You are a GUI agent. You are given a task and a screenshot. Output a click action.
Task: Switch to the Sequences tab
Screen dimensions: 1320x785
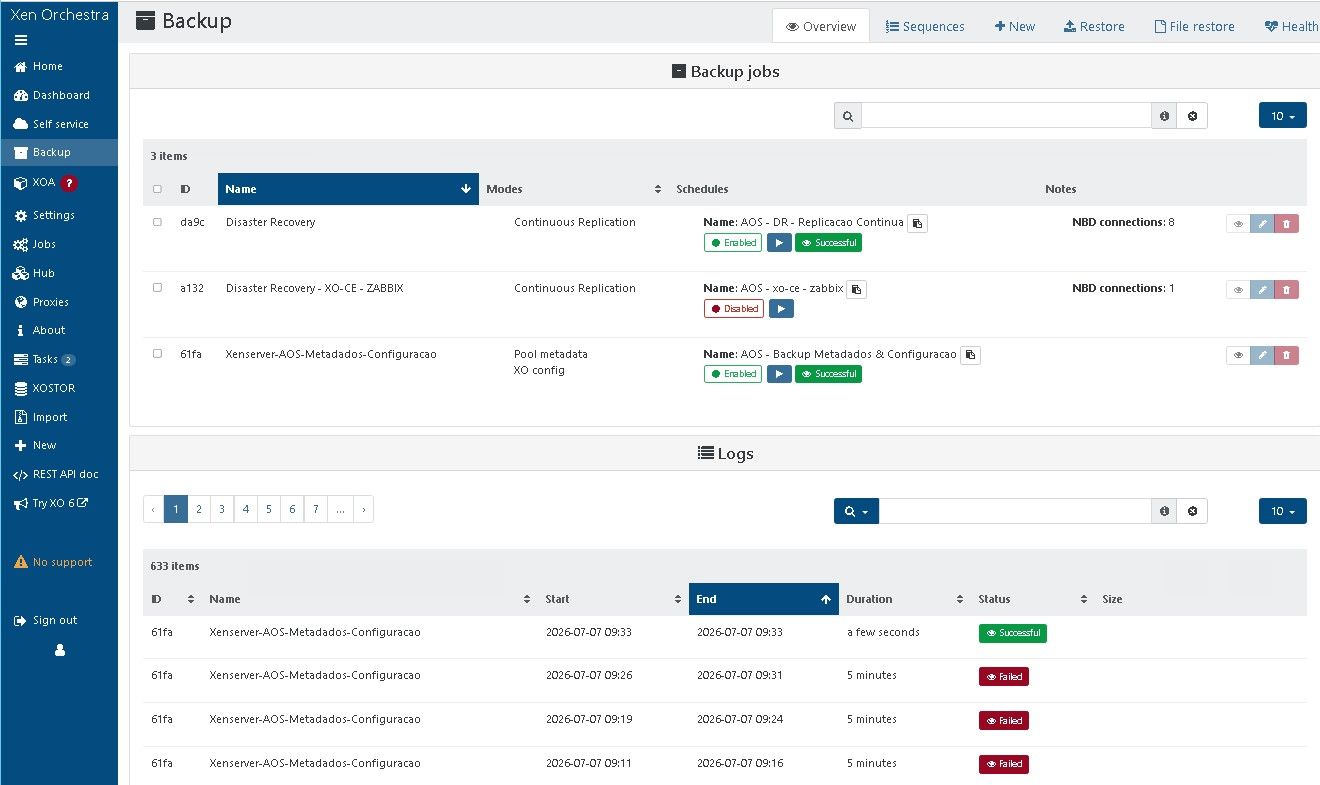tap(925, 27)
